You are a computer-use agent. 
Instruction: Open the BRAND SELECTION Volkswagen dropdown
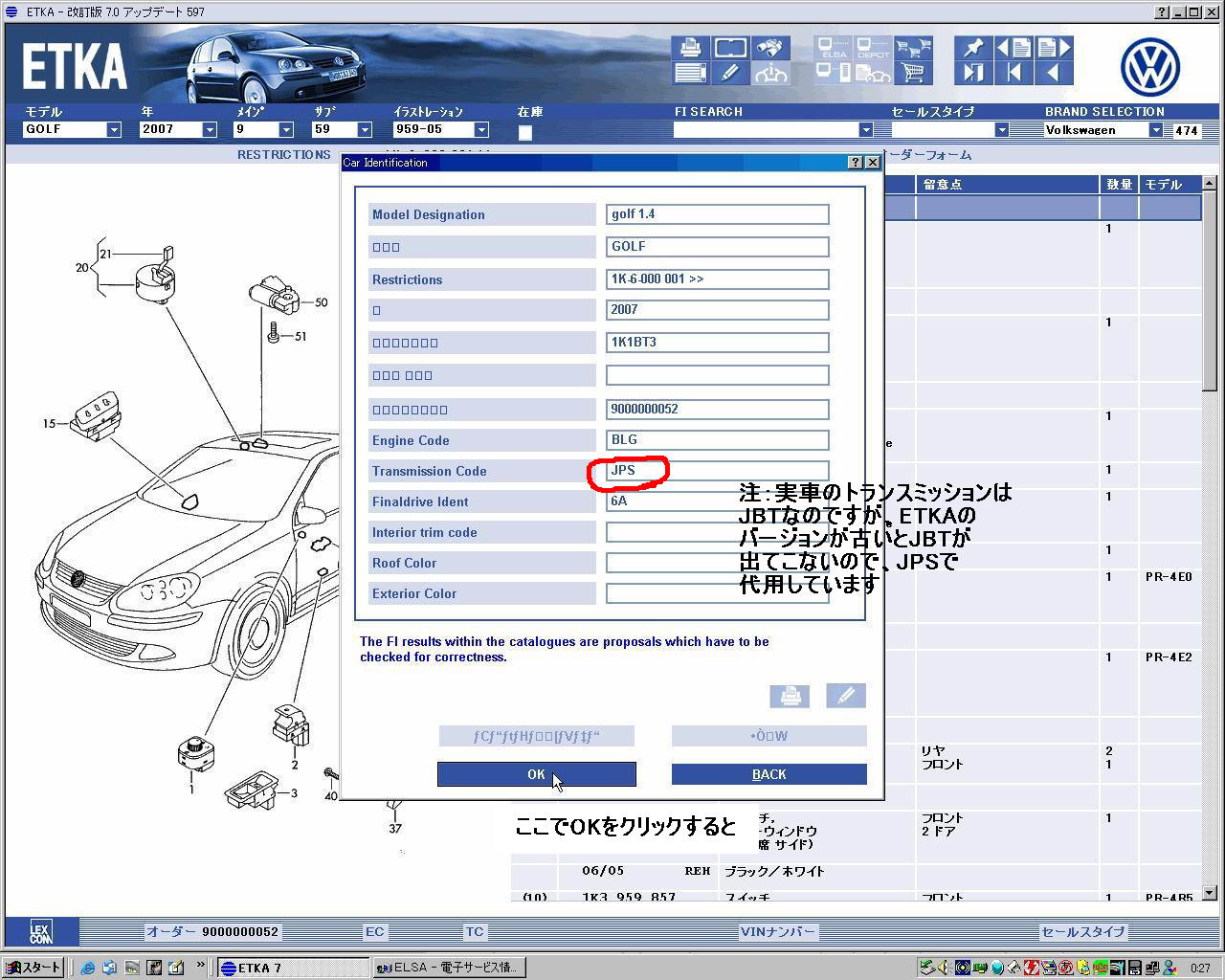1155,130
